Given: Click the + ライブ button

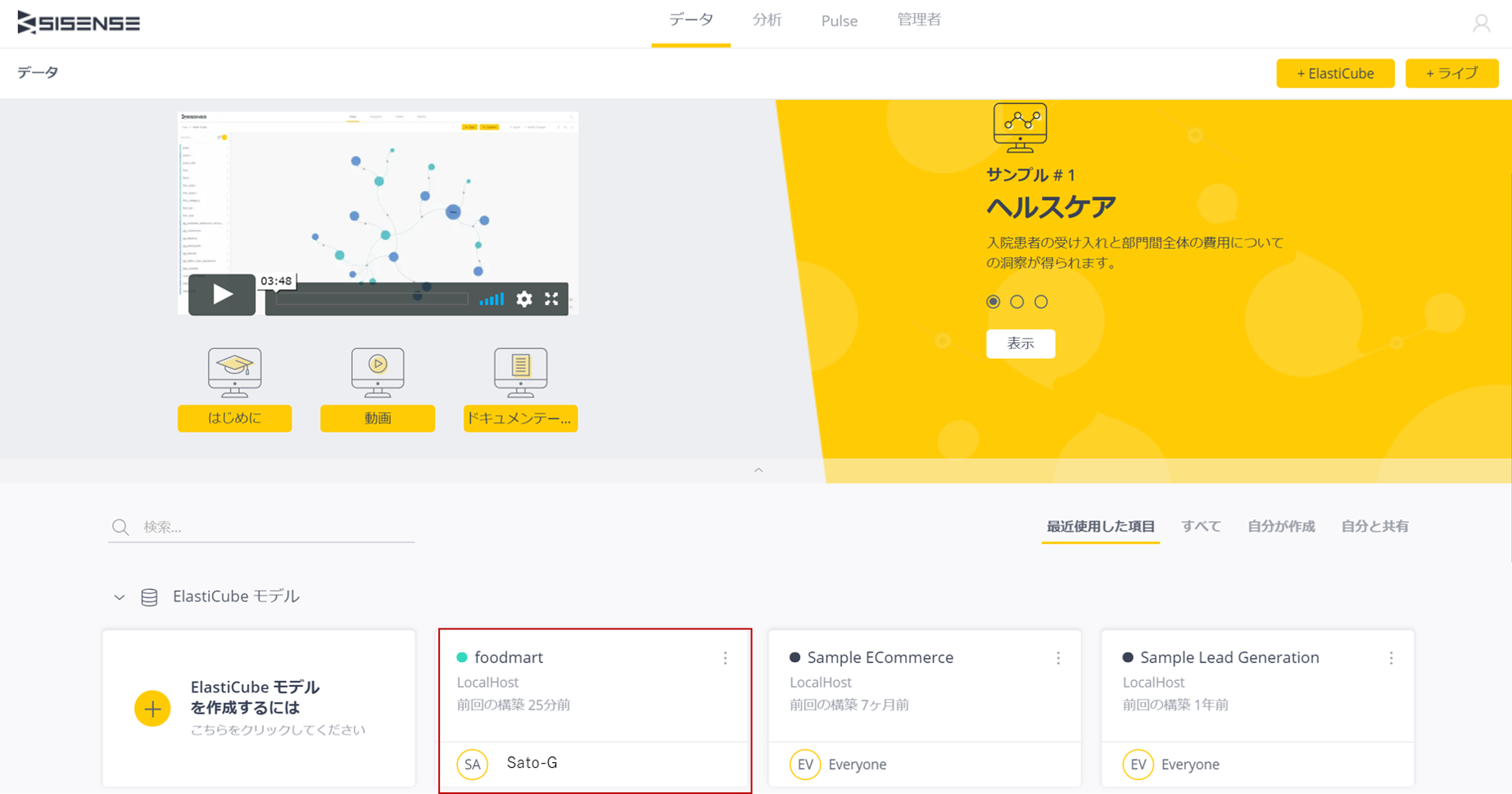Looking at the screenshot, I should [x=1451, y=73].
